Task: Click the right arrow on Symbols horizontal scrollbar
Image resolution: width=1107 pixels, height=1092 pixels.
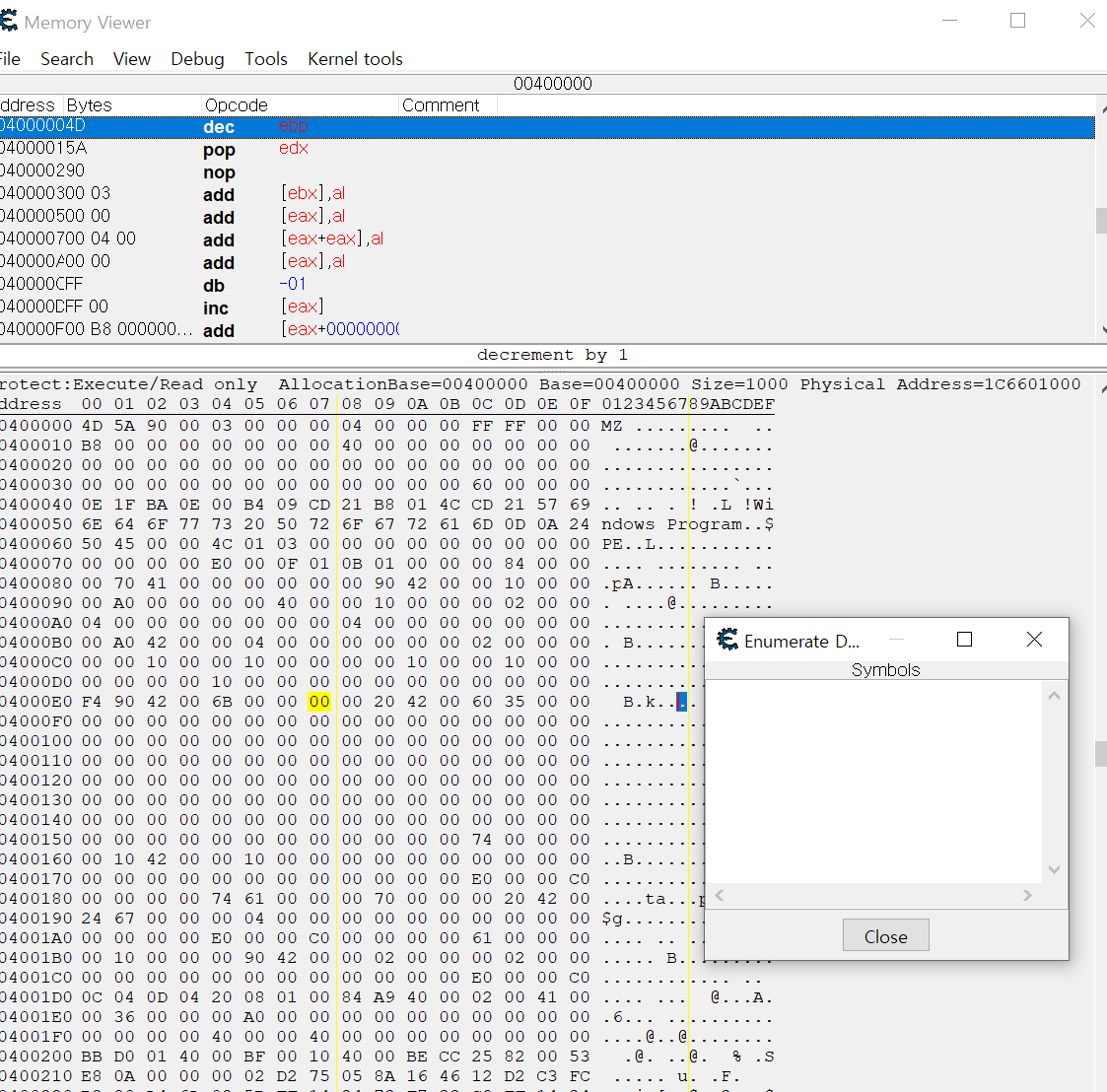Action: pos(1026,896)
